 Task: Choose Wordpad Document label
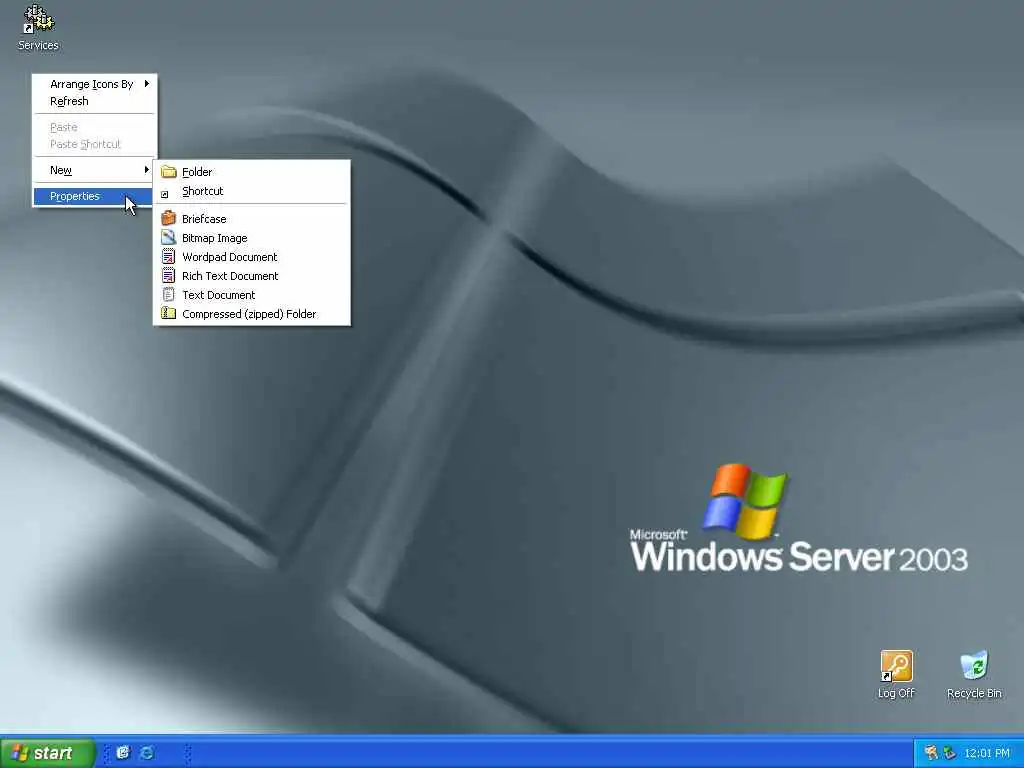point(229,257)
